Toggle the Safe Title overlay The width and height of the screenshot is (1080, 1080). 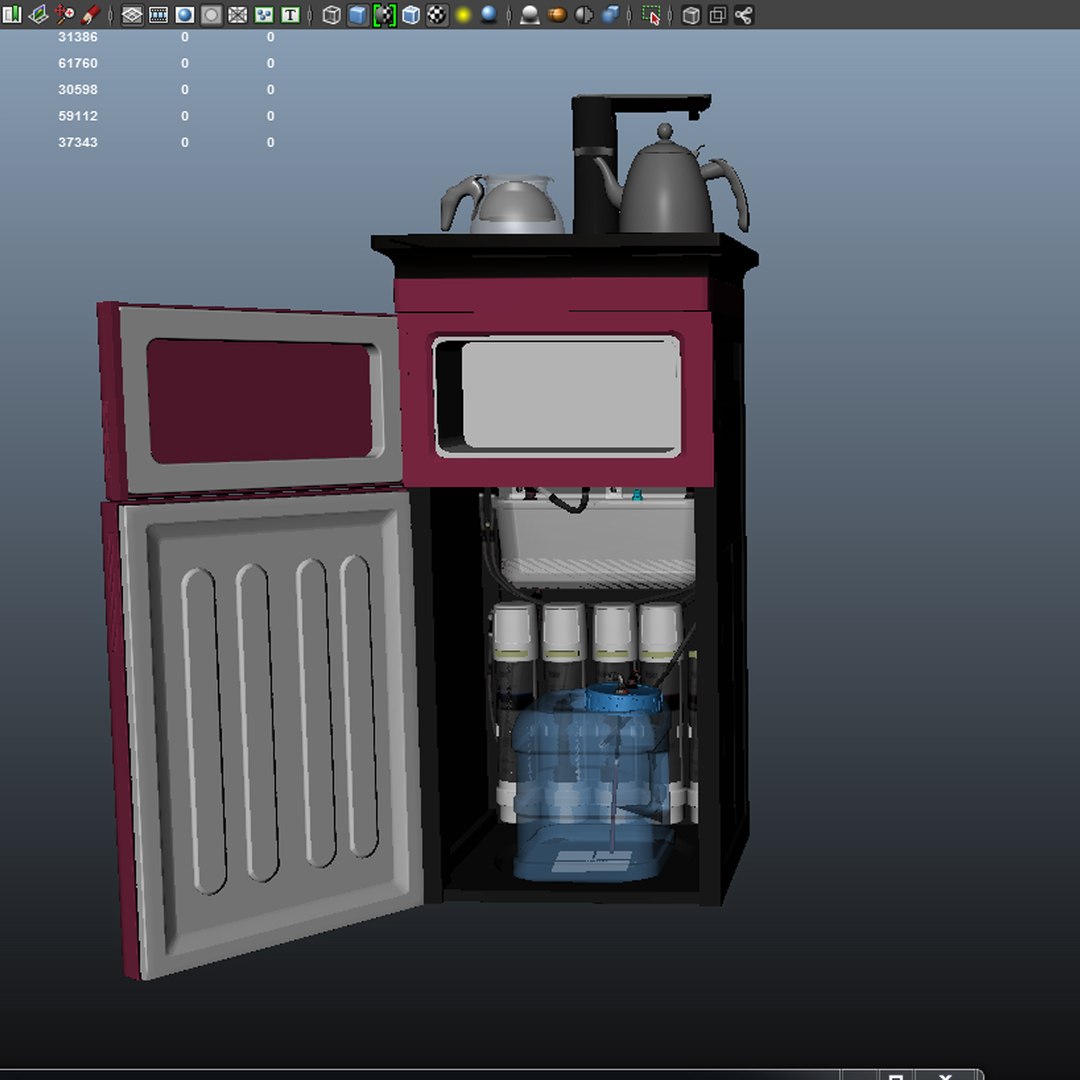point(291,14)
